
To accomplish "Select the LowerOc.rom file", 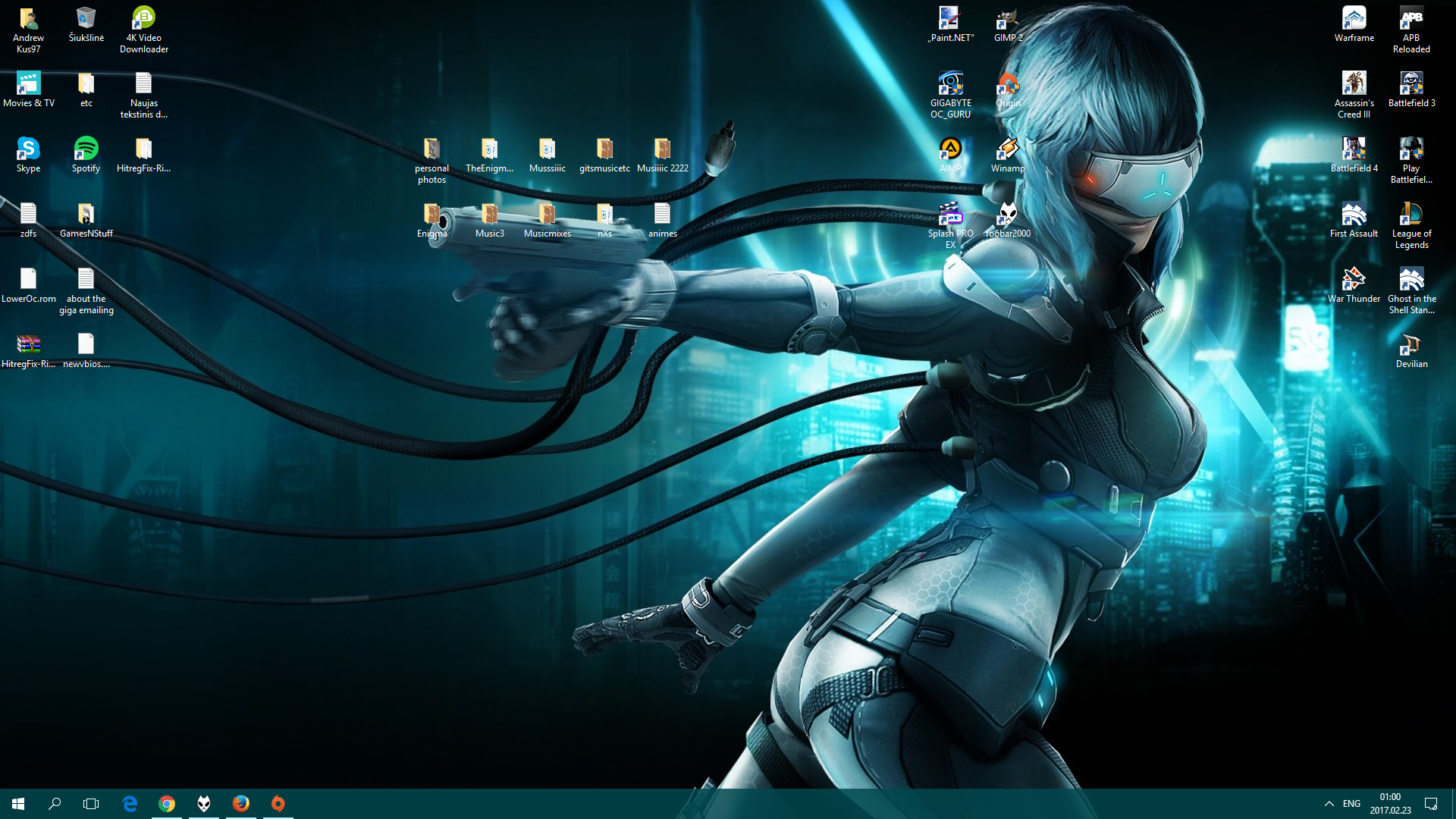I will click(x=28, y=286).
